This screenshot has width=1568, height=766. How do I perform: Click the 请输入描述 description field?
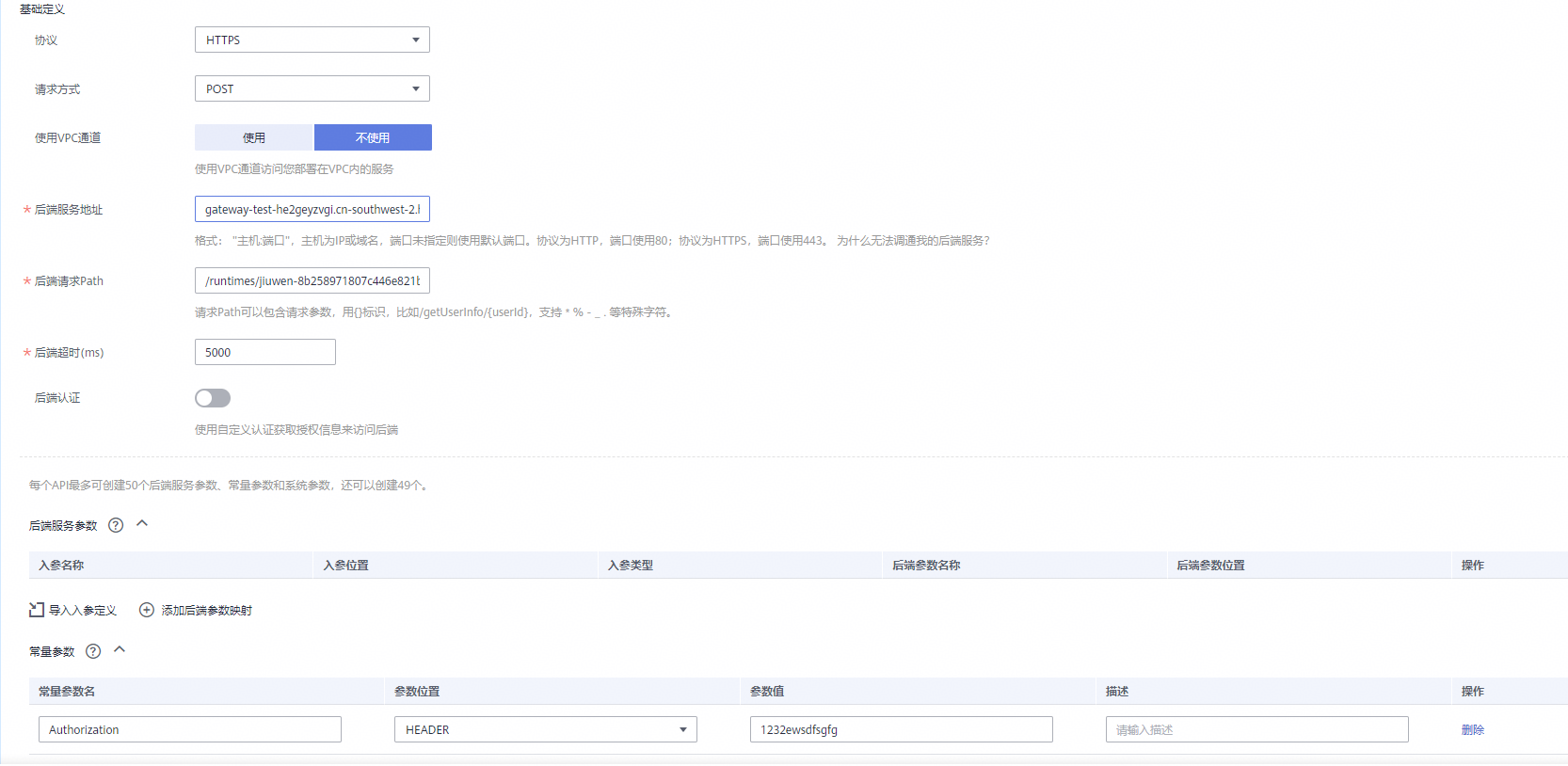(1257, 729)
